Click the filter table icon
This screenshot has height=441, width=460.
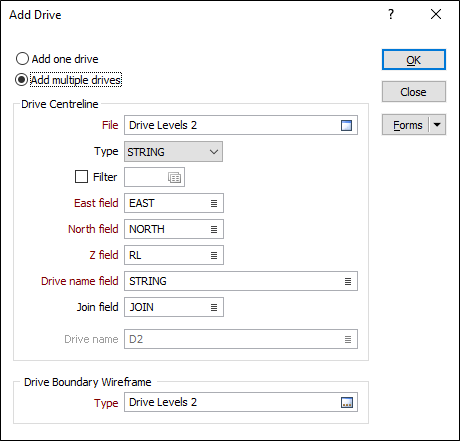click(x=174, y=177)
